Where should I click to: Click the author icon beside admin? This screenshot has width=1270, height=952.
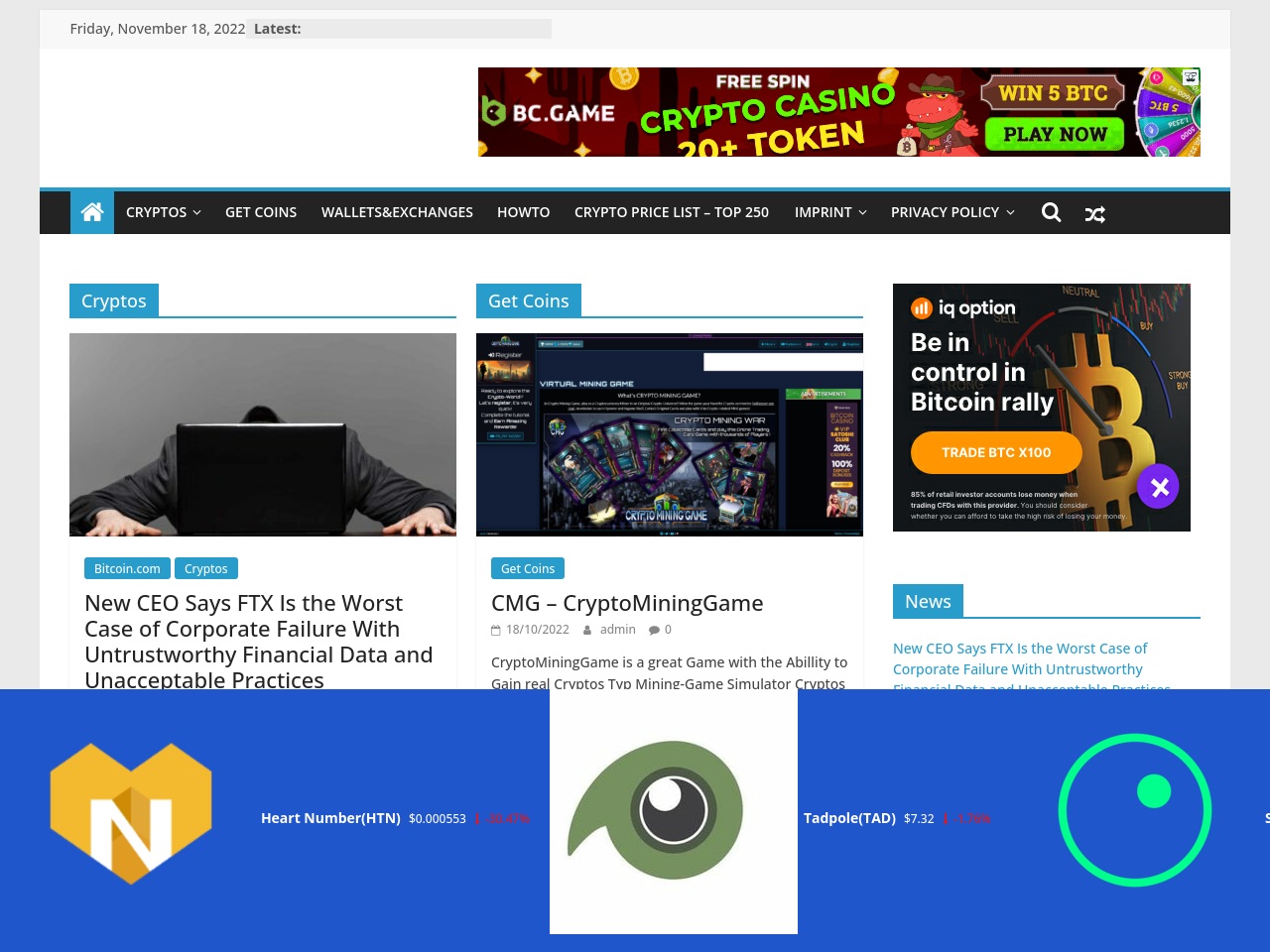click(x=587, y=630)
